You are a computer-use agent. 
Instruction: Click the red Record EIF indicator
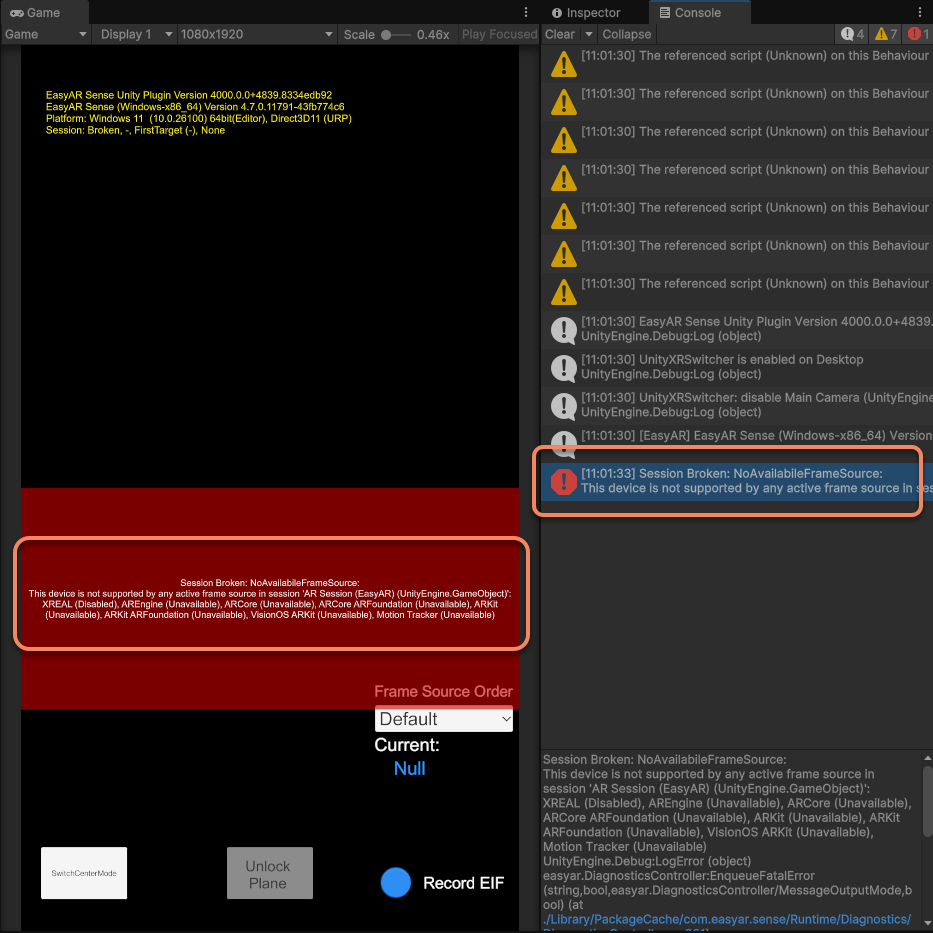tap(395, 882)
